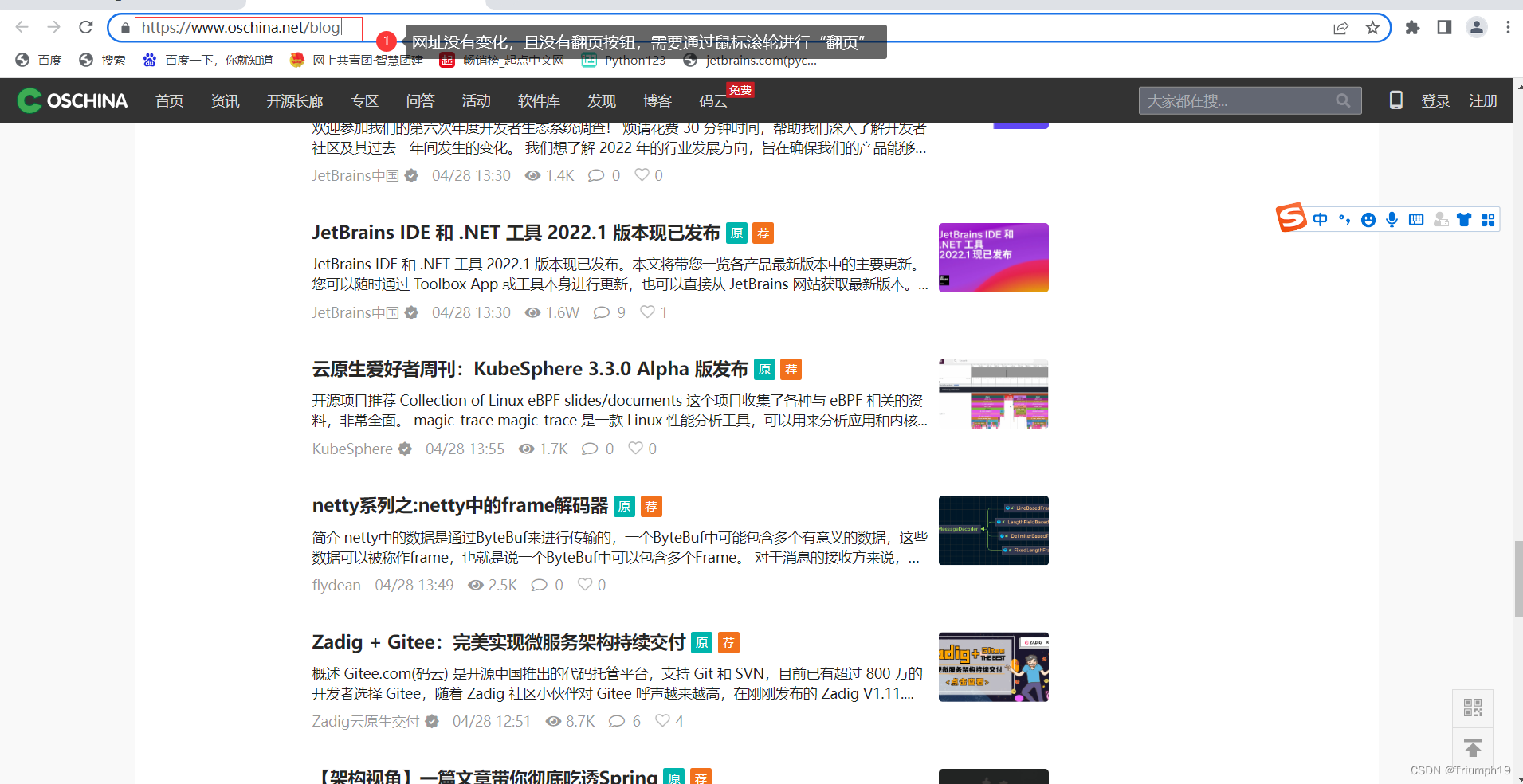This screenshot has height=784, width=1523.
Task: Click the lock icon in address bar
Action: point(125,28)
